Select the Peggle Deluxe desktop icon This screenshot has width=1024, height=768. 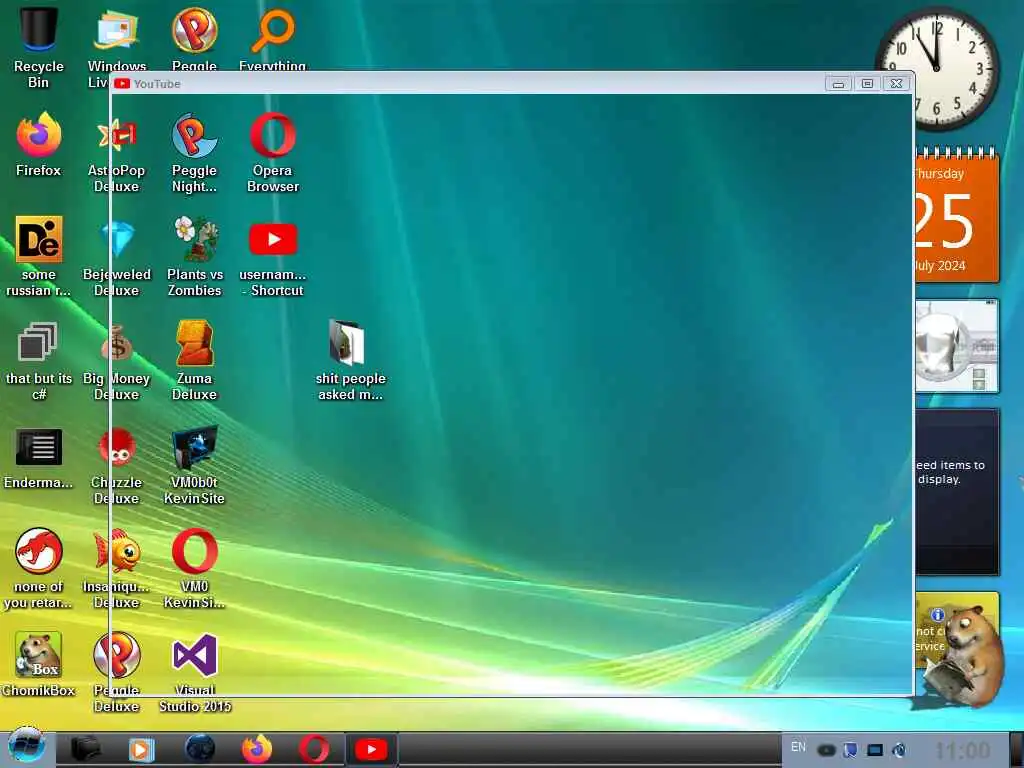click(x=117, y=654)
